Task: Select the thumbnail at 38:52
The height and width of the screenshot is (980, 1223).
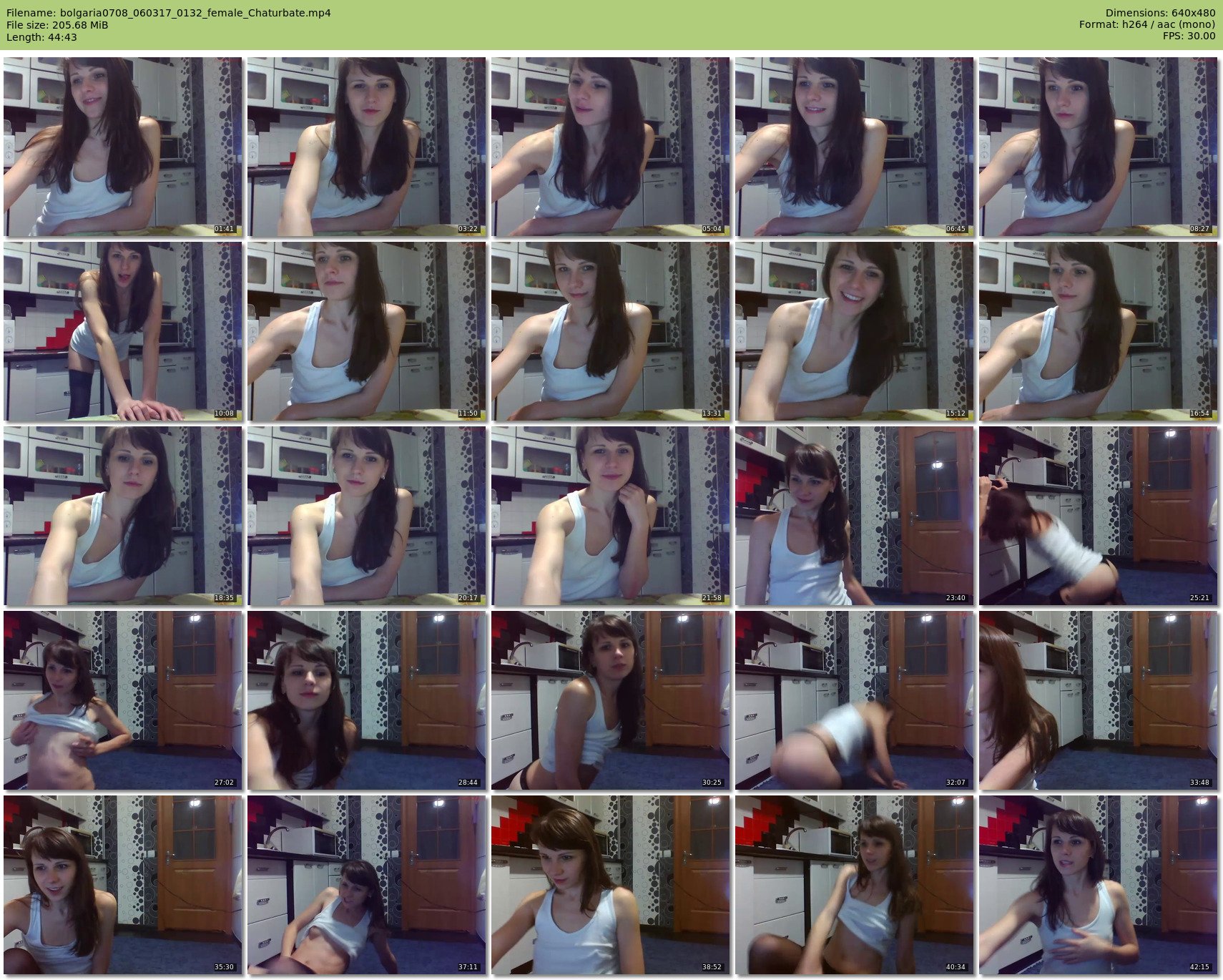Action: point(610,885)
